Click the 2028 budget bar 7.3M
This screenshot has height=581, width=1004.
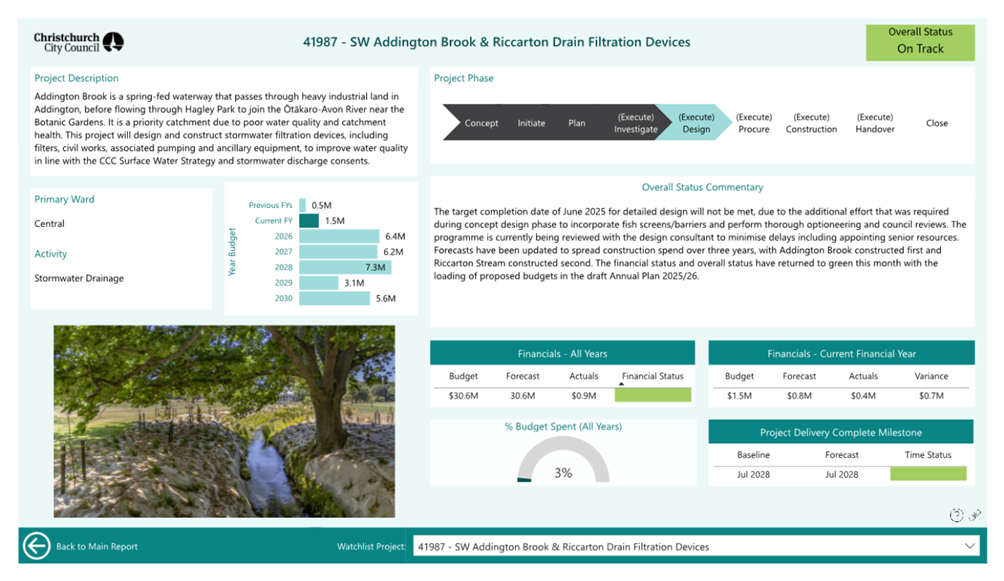(345, 267)
